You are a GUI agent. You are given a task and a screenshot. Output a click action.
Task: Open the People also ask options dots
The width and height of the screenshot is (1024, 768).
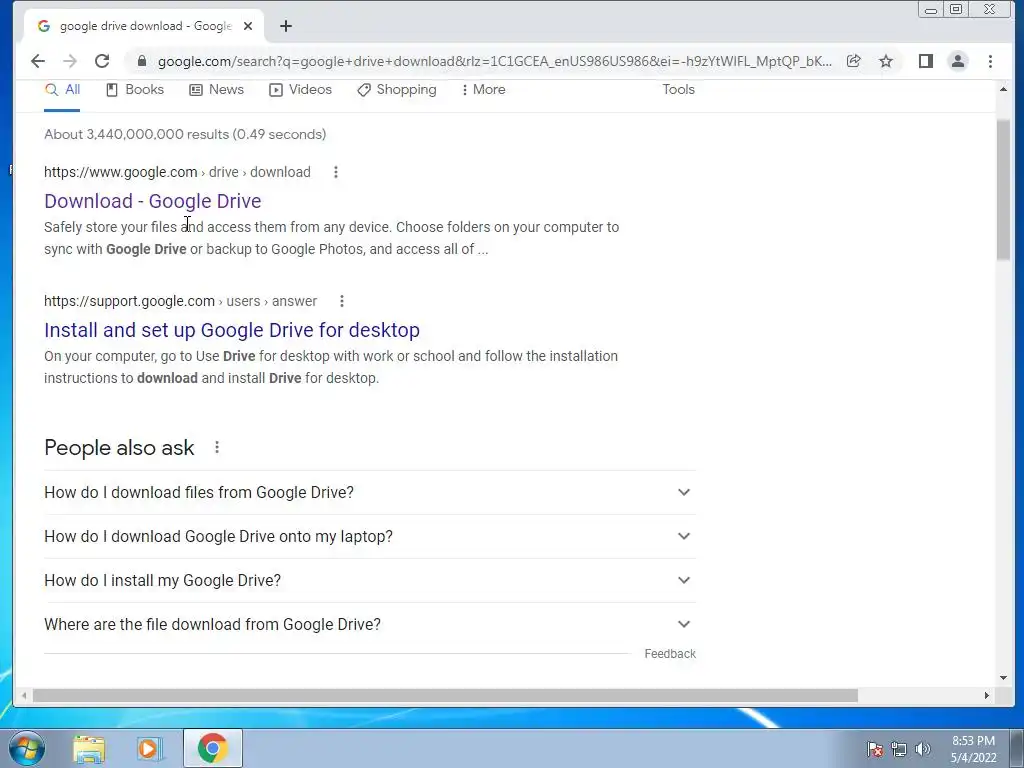coord(217,447)
